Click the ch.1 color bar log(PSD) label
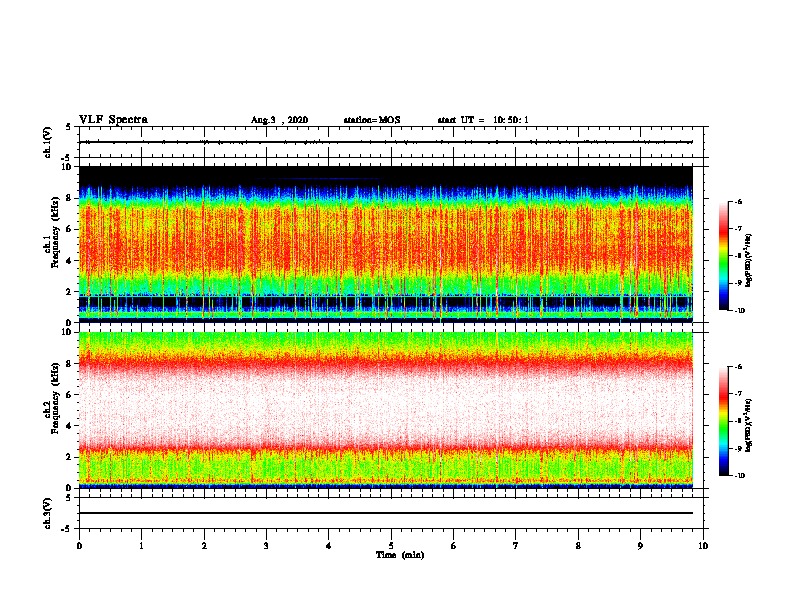 tap(748, 260)
